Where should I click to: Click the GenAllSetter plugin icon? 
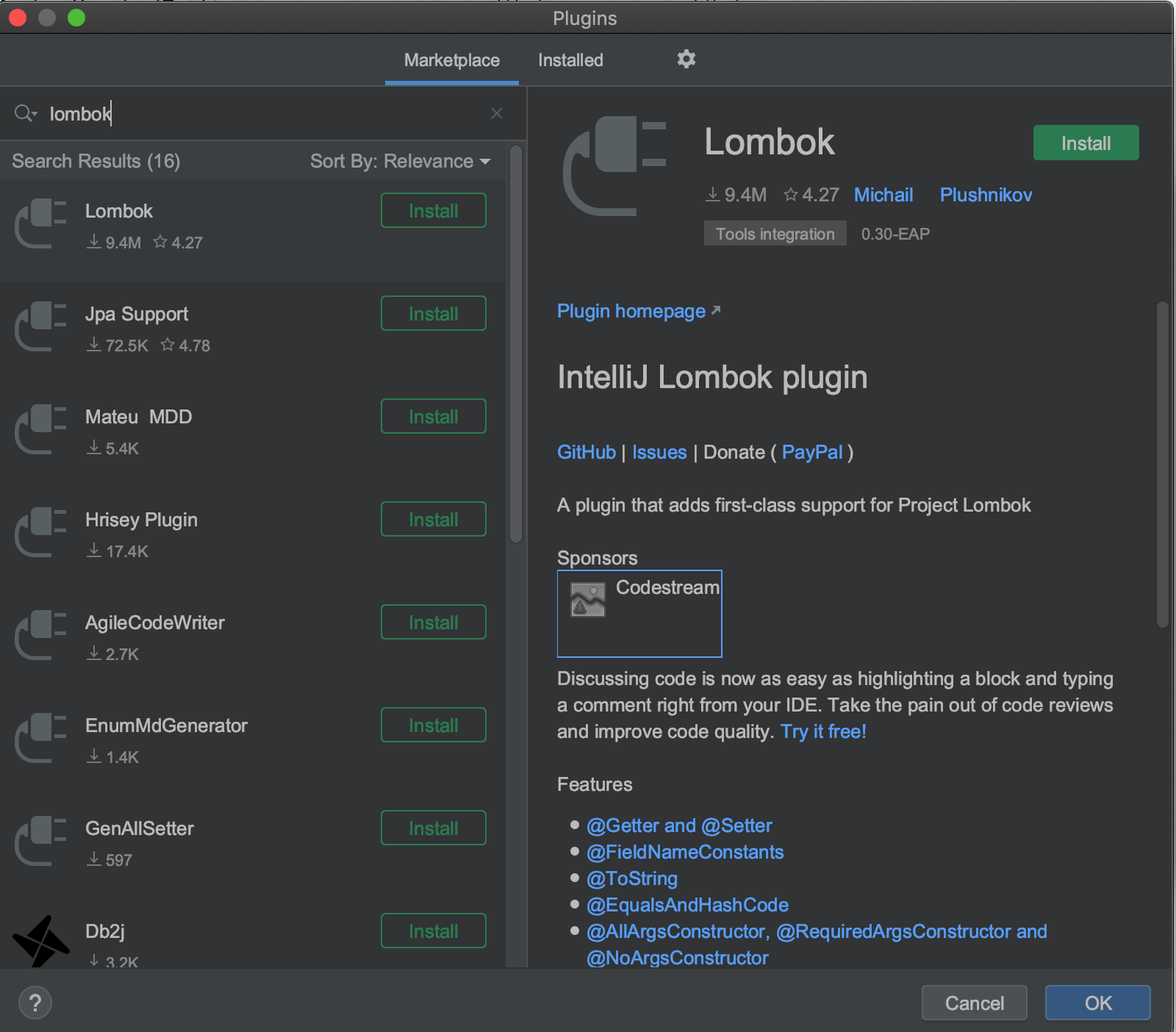click(x=41, y=842)
